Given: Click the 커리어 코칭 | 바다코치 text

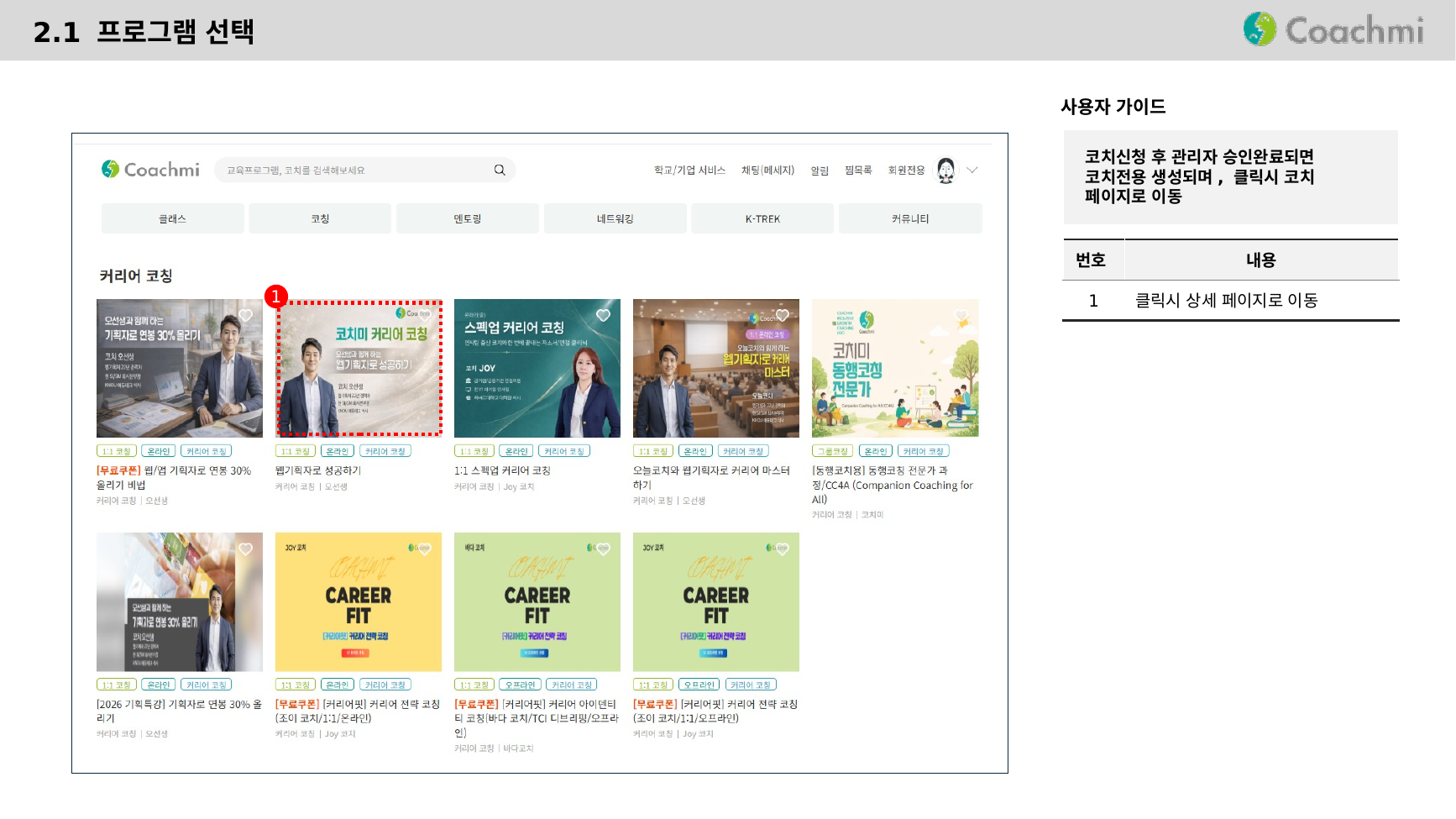Looking at the screenshot, I should 494,748.
